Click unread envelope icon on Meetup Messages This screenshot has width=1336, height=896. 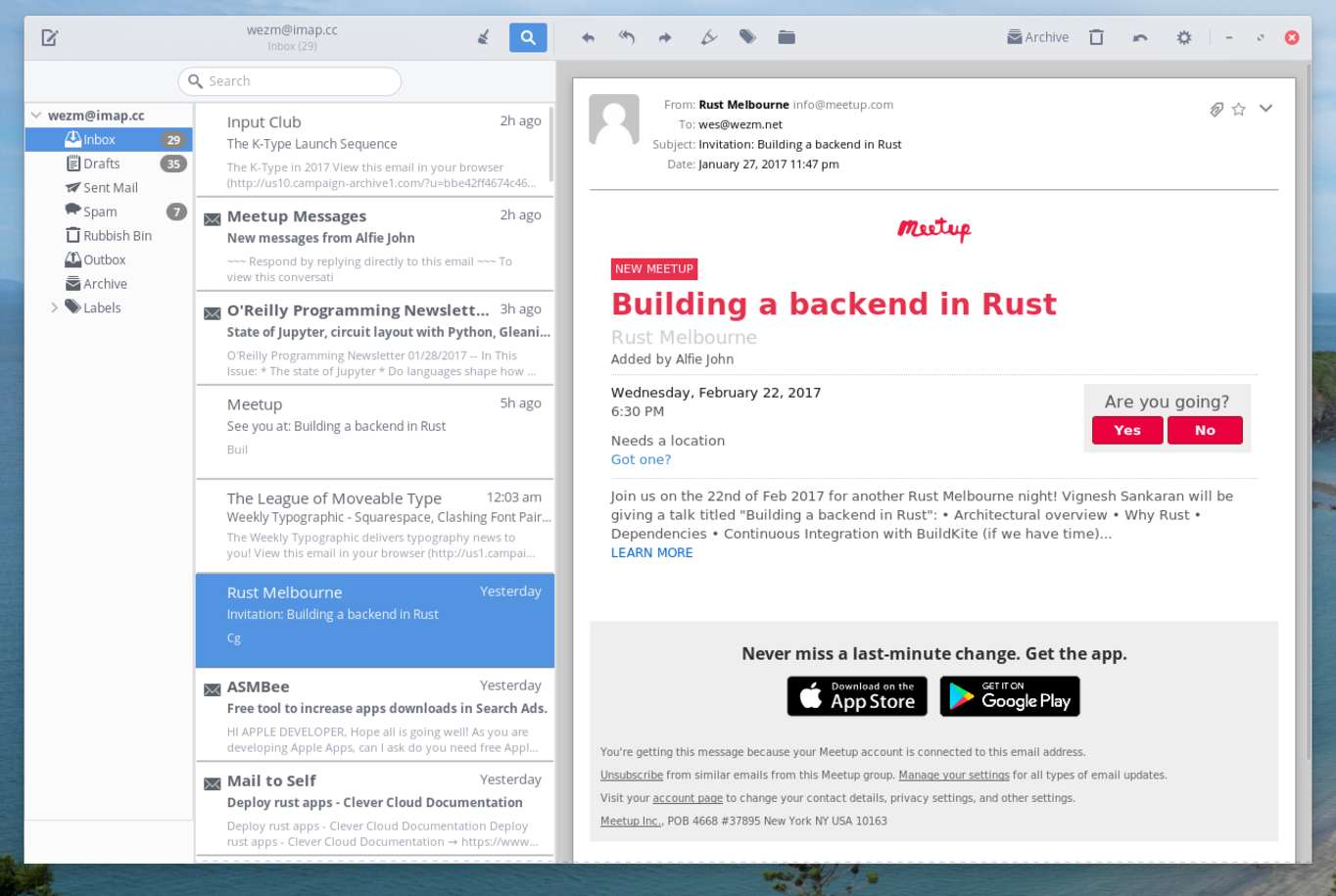click(212, 219)
